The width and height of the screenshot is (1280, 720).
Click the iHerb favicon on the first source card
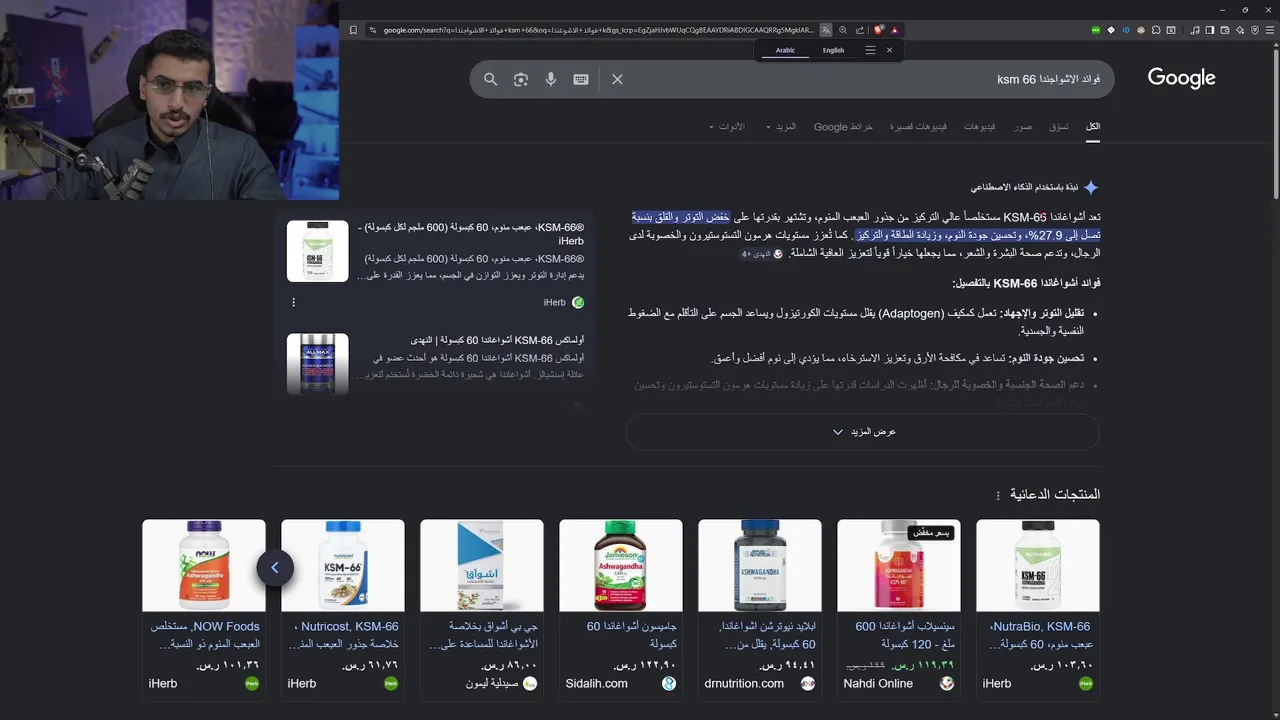[x=577, y=302]
